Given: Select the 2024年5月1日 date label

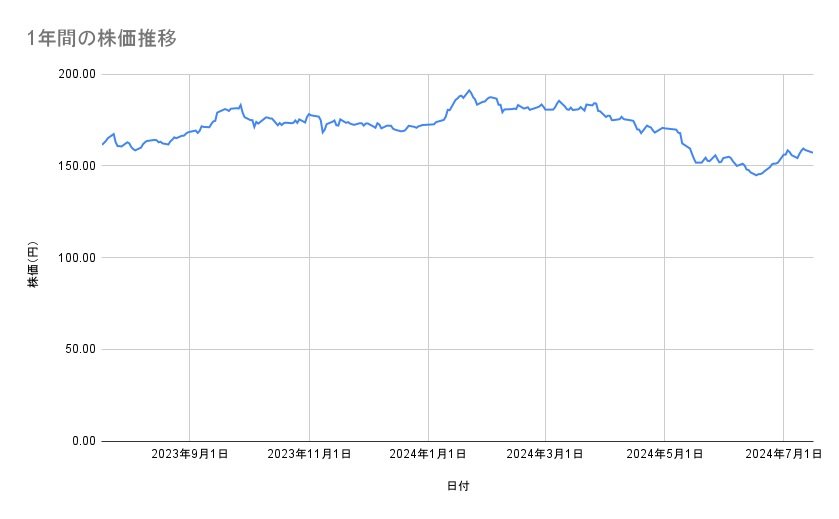Looking at the screenshot, I should 664,454.
